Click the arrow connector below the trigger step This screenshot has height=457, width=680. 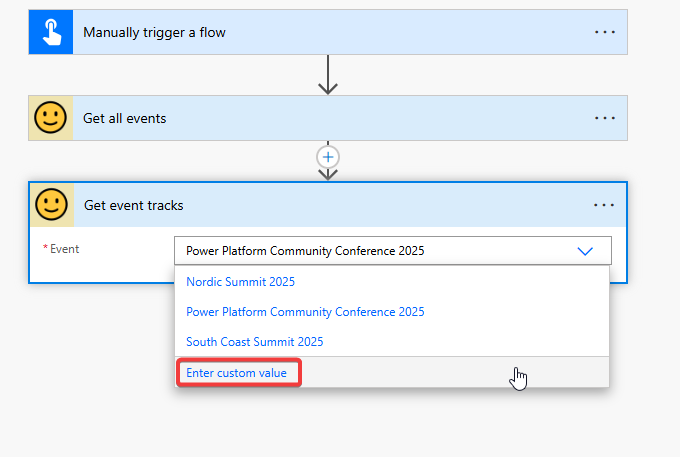328,76
